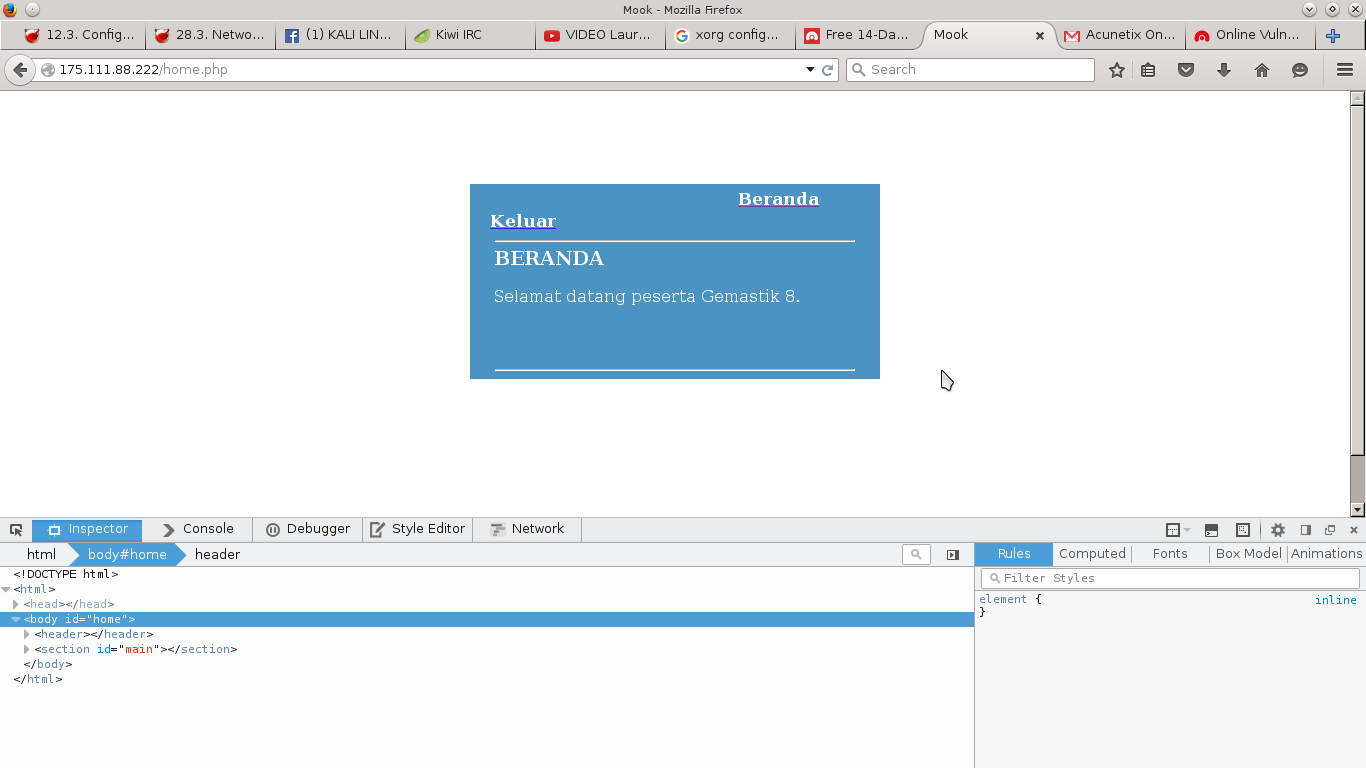Click the Keluar logout link
This screenshot has width=1366, height=768.
click(522, 221)
